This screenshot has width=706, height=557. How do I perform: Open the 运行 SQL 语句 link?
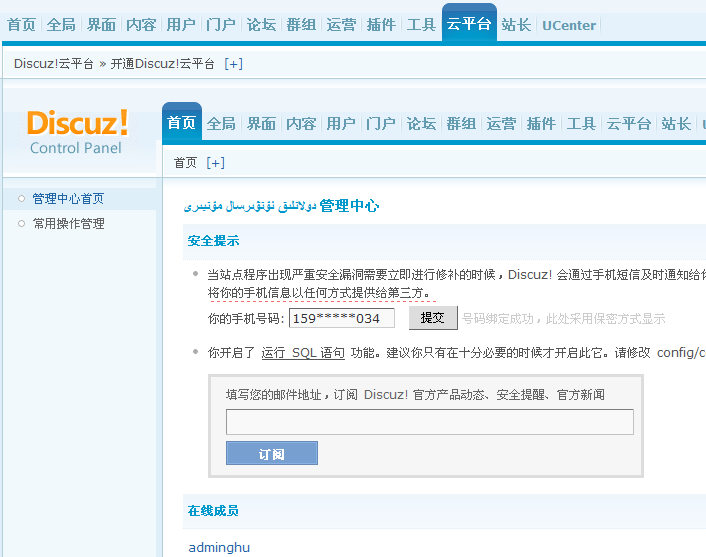[303, 353]
